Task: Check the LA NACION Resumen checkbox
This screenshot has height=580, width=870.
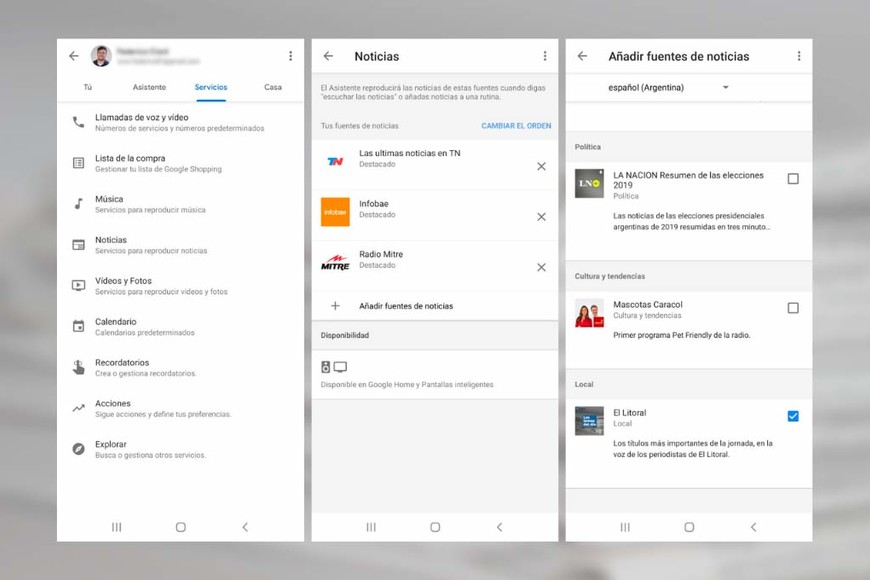Action: tap(793, 179)
